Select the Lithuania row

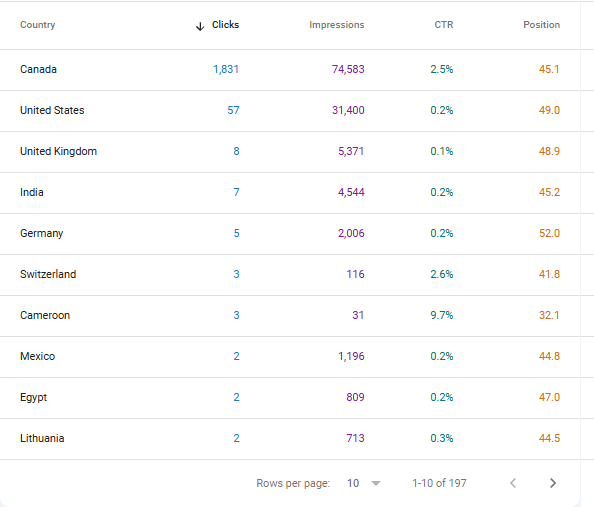click(x=290, y=438)
